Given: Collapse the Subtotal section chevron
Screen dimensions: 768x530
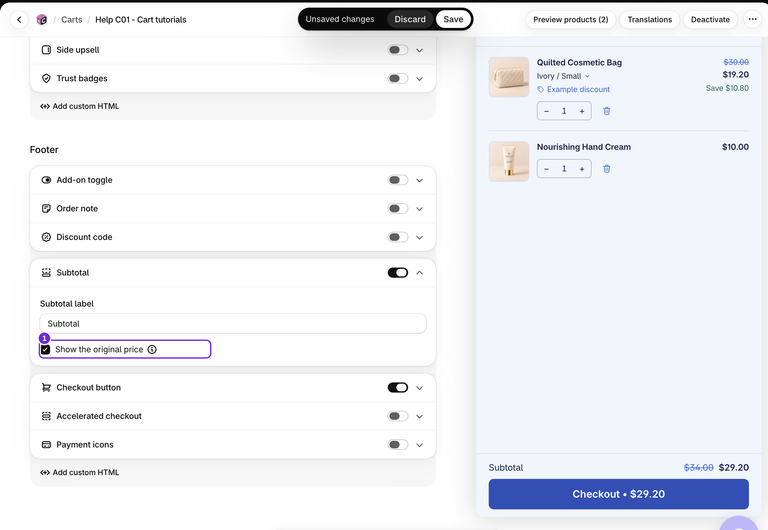Looking at the screenshot, I should tap(420, 273).
